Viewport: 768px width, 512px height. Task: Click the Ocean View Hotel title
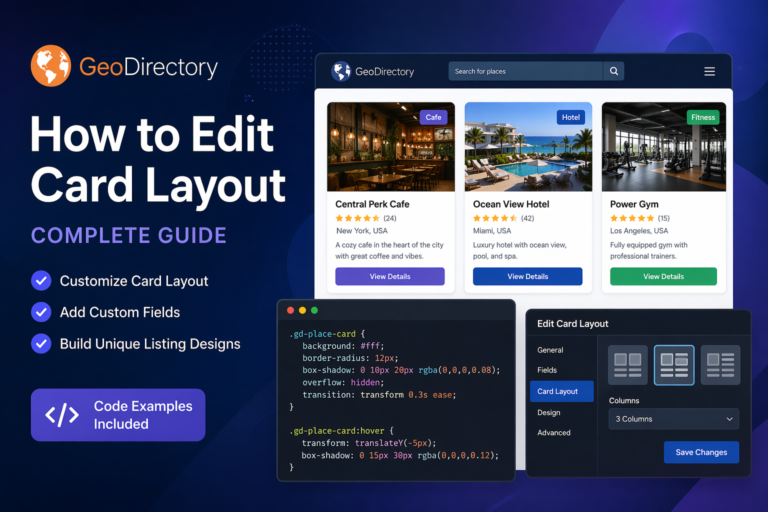coord(511,204)
